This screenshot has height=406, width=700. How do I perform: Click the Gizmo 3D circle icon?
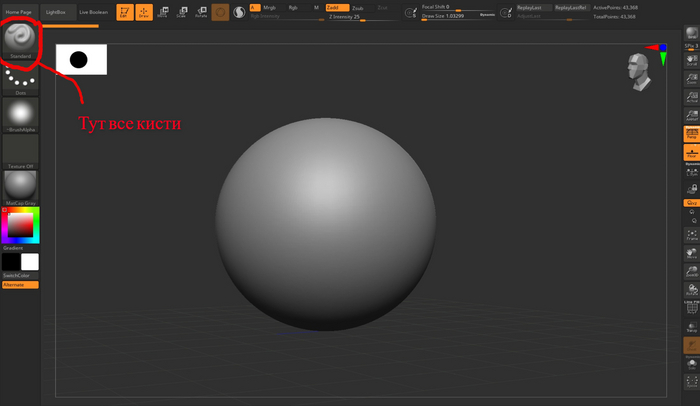pos(220,12)
